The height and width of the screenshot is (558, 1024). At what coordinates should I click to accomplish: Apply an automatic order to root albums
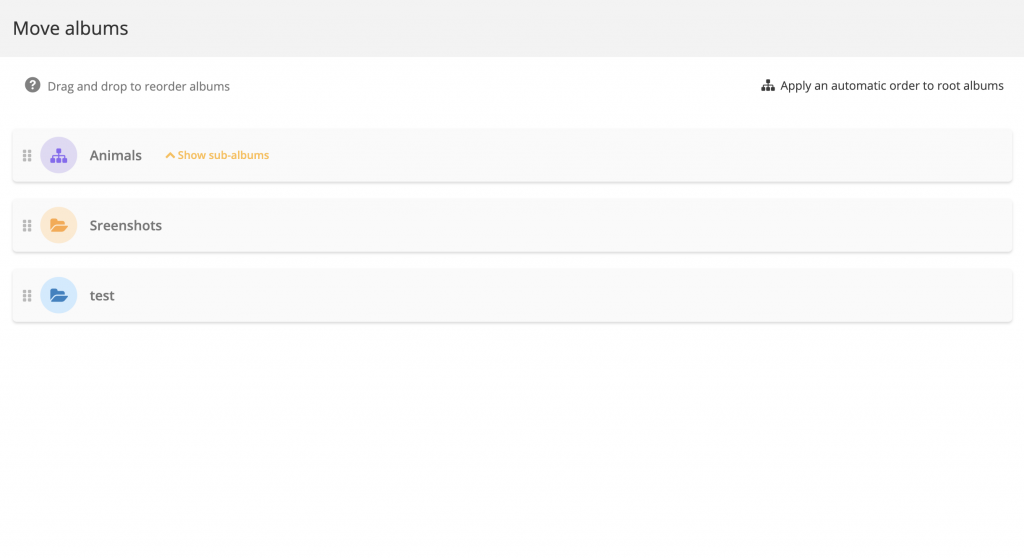(x=891, y=86)
